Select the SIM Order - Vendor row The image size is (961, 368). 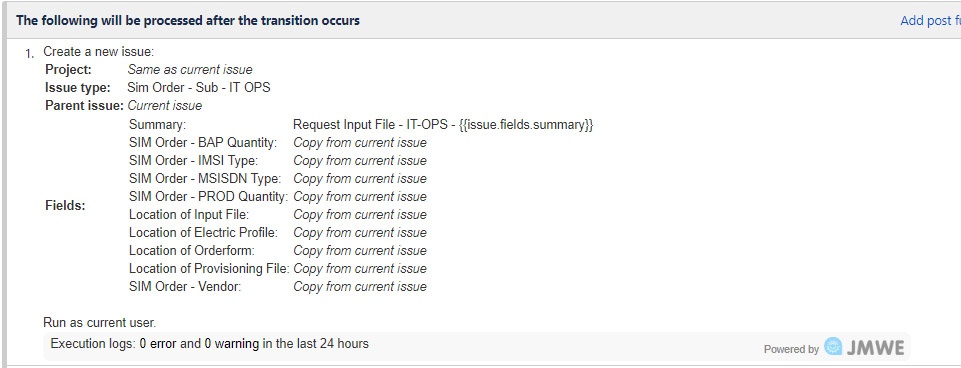tap(278, 286)
